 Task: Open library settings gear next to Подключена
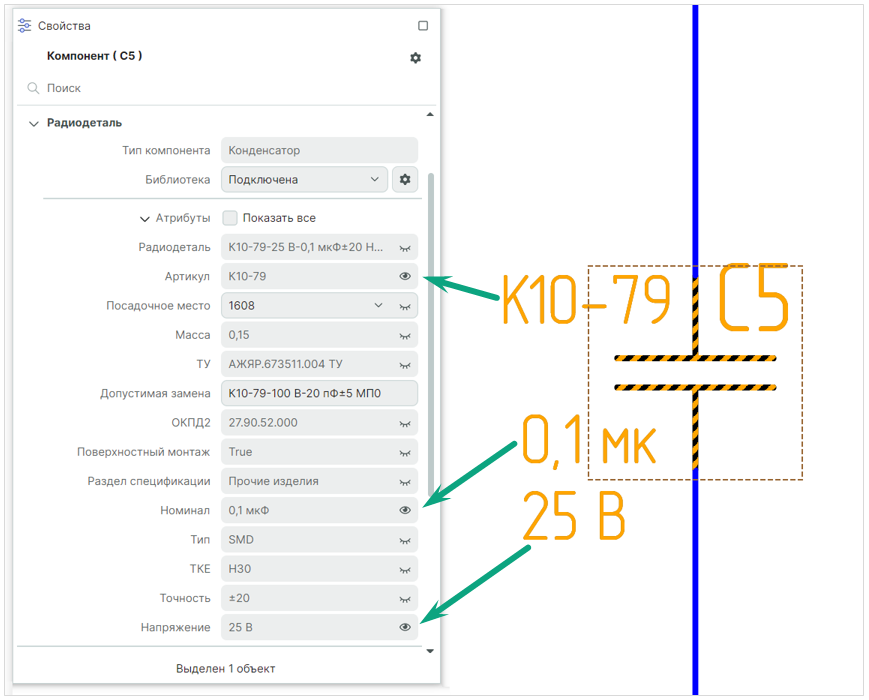[405, 180]
